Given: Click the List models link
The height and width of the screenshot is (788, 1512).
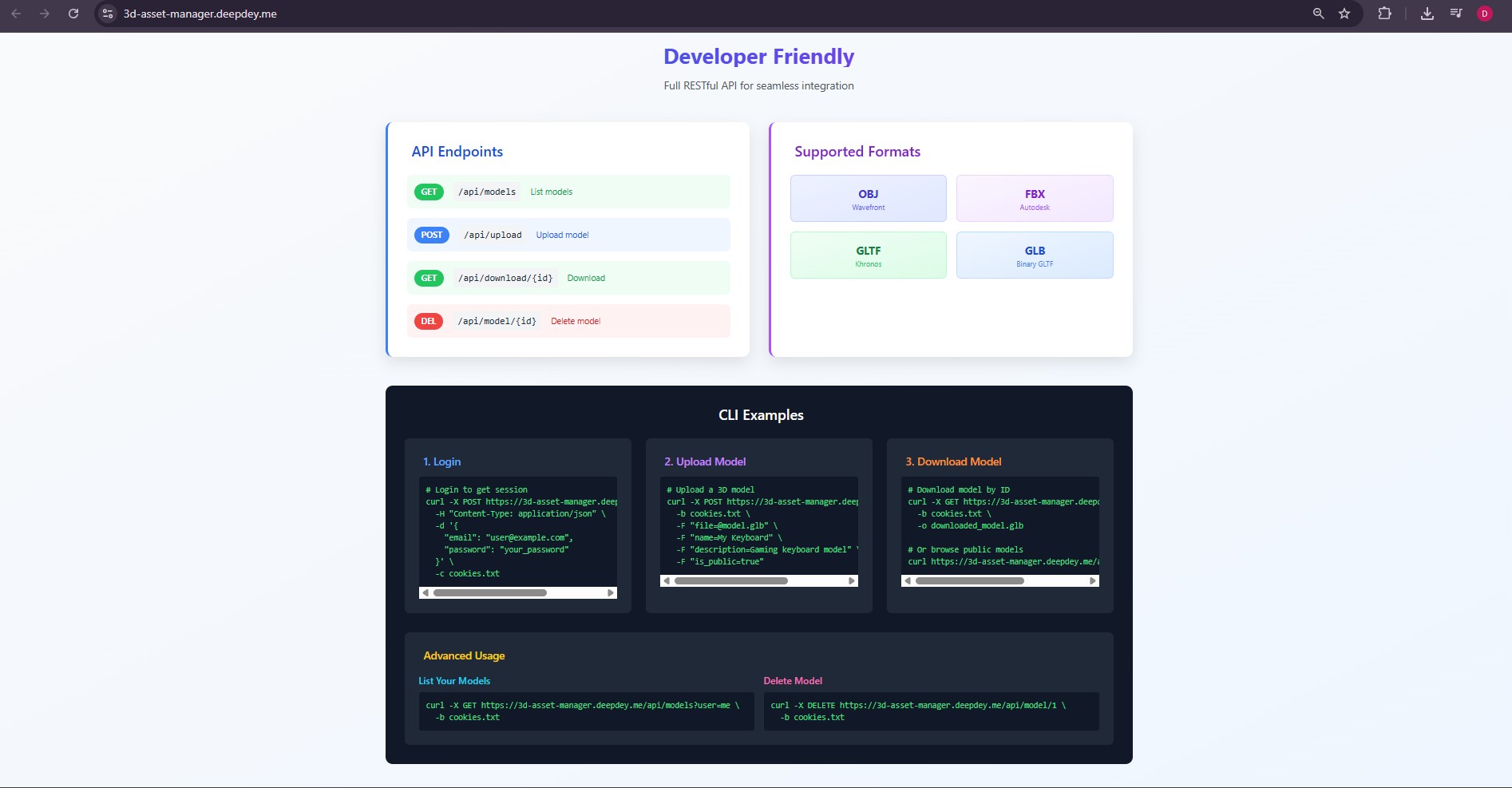Looking at the screenshot, I should tap(550, 192).
